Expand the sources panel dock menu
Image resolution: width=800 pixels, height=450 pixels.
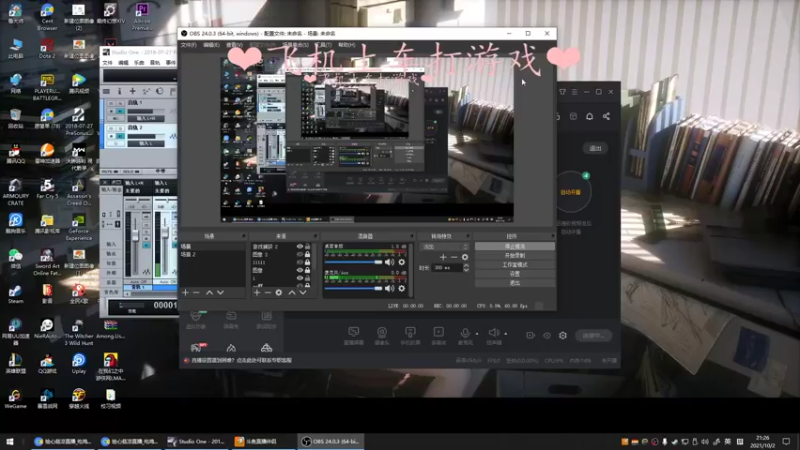click(x=315, y=236)
